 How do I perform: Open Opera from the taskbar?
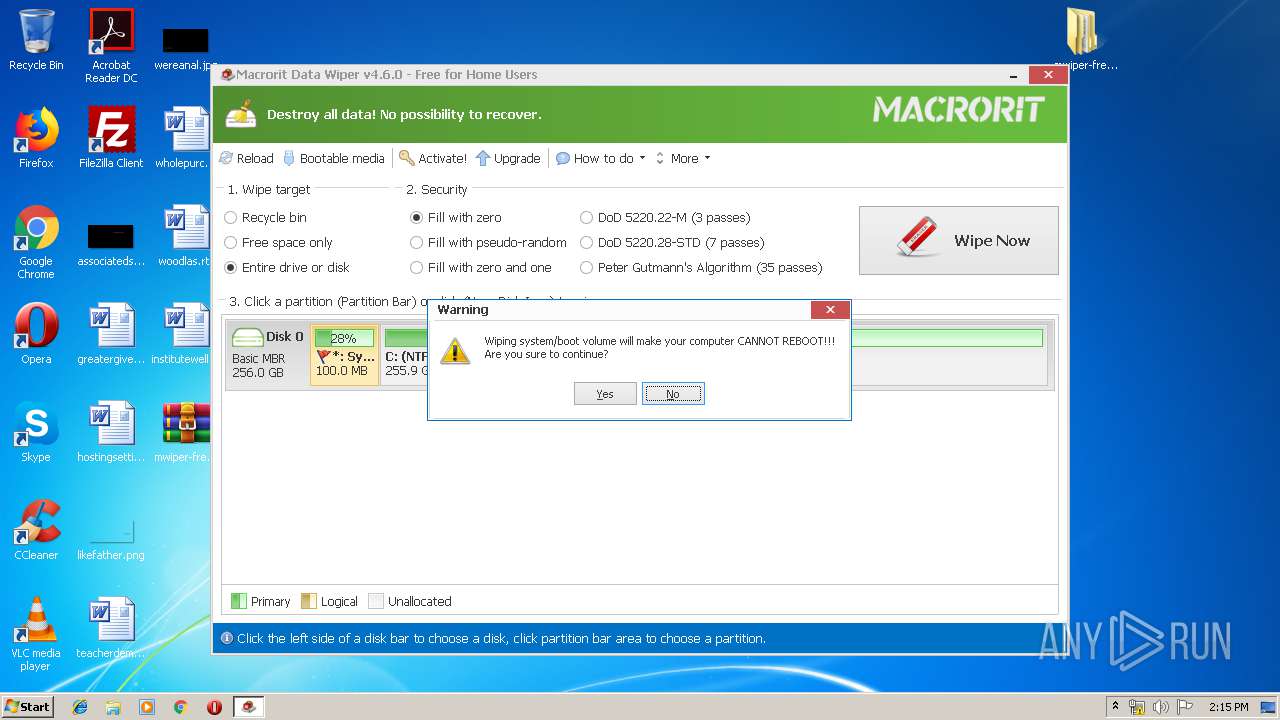point(214,707)
